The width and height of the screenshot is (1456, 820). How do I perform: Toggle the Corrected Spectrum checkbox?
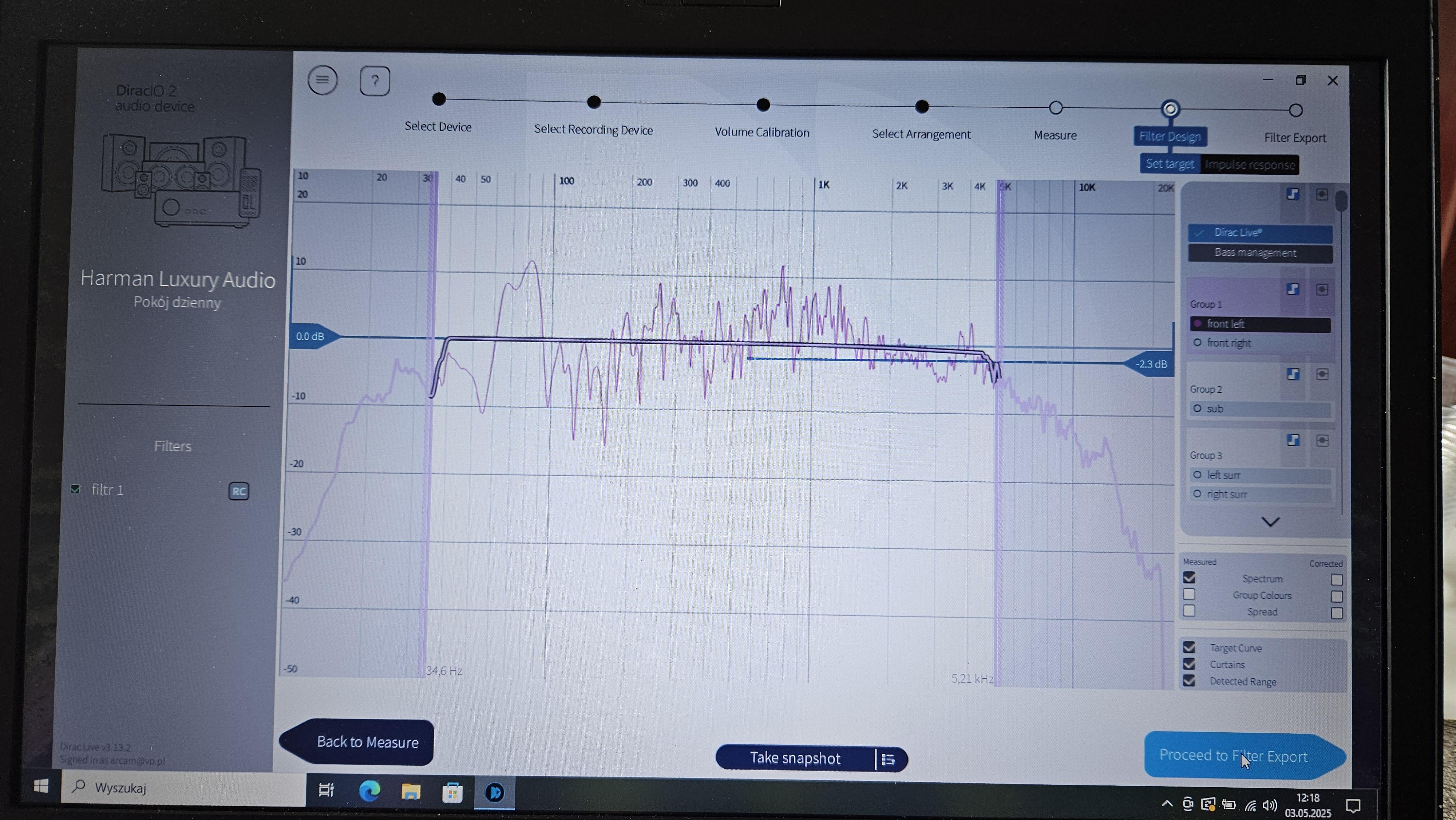[1336, 580]
